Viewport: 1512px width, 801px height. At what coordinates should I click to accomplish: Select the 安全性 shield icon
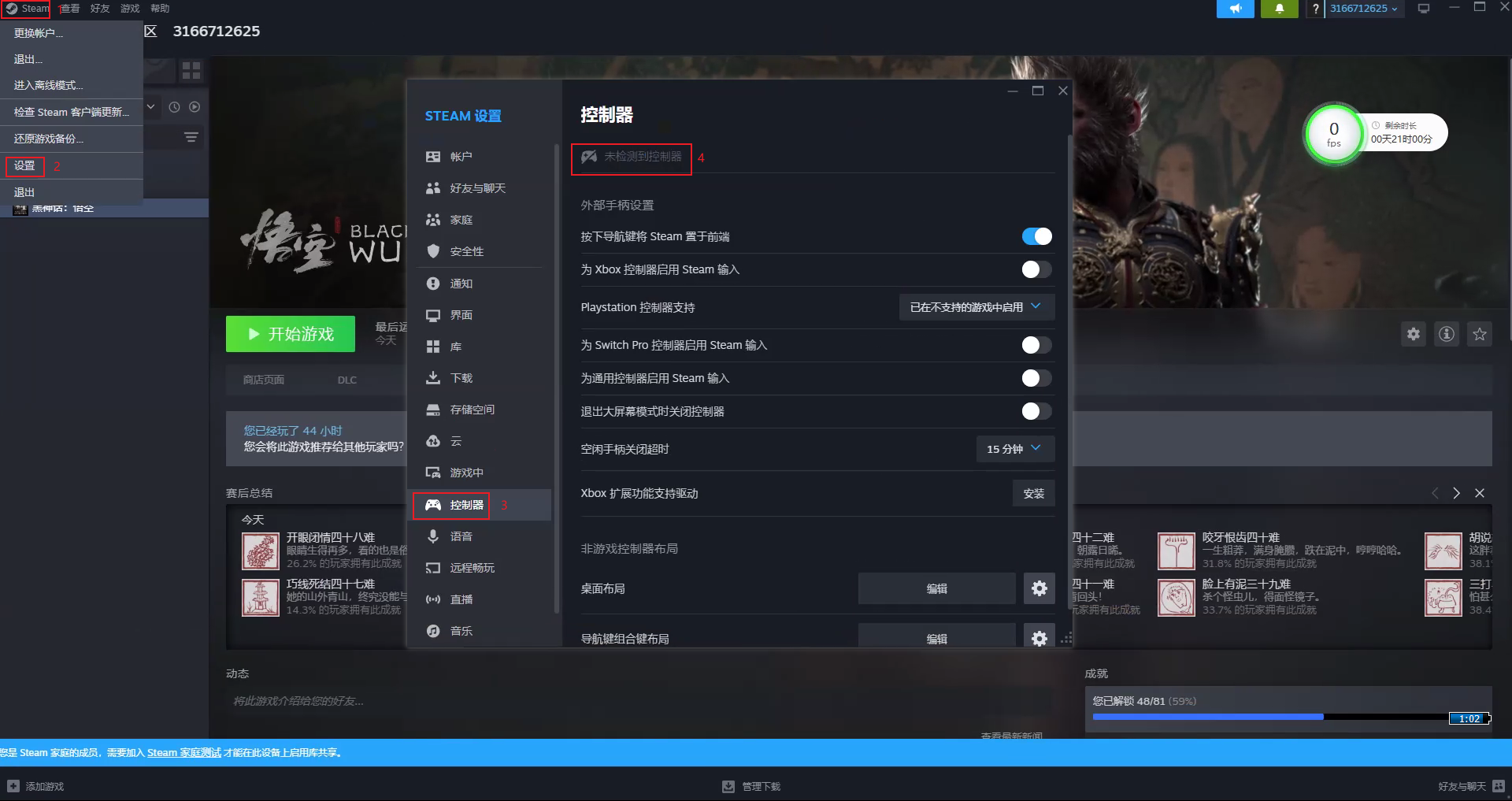pos(433,251)
